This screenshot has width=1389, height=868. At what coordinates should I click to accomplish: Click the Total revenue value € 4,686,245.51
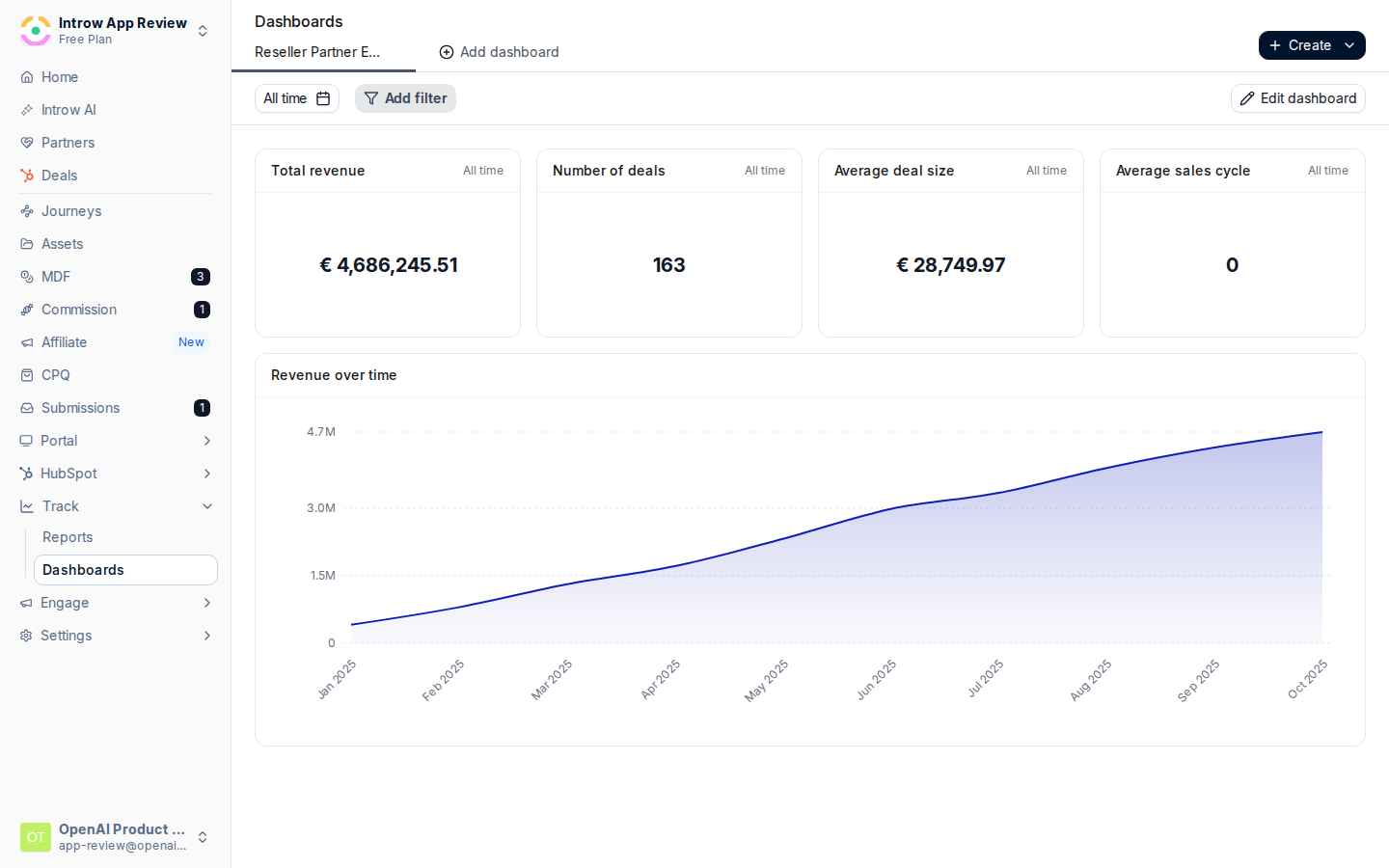388,265
